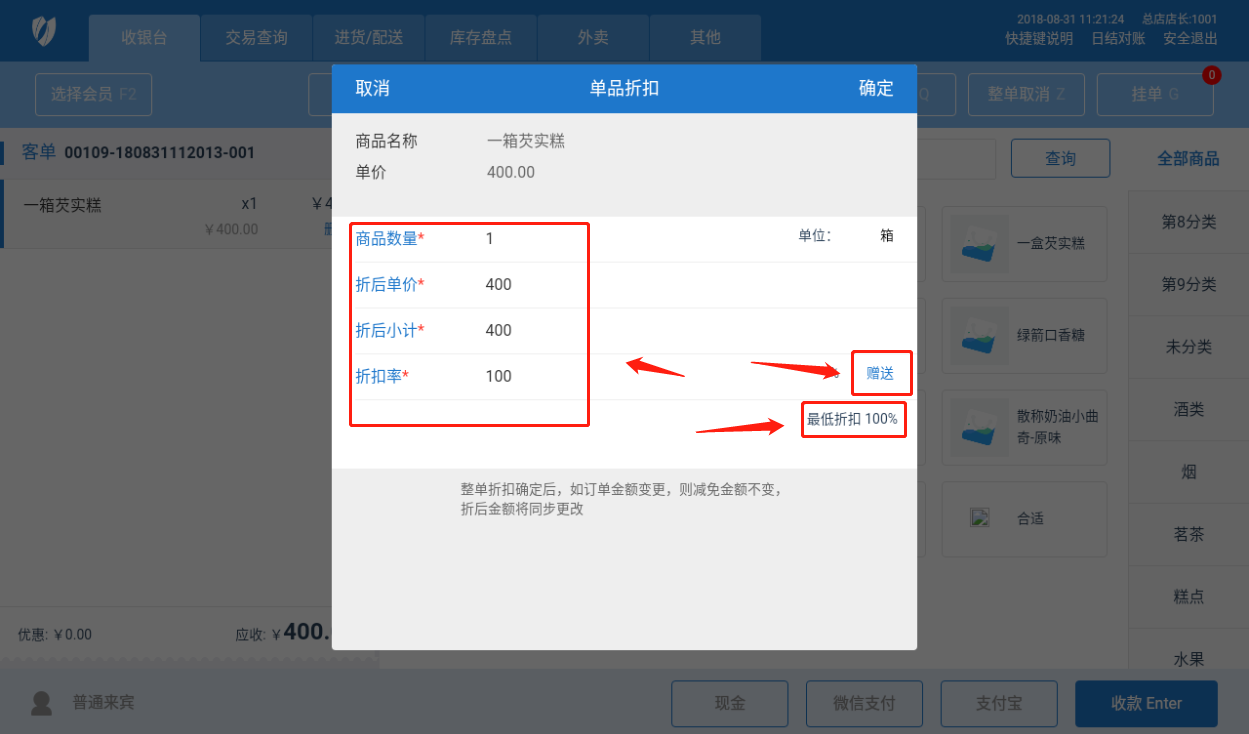Click the shield logo icon
1249x734 pixels.
tap(44, 31)
